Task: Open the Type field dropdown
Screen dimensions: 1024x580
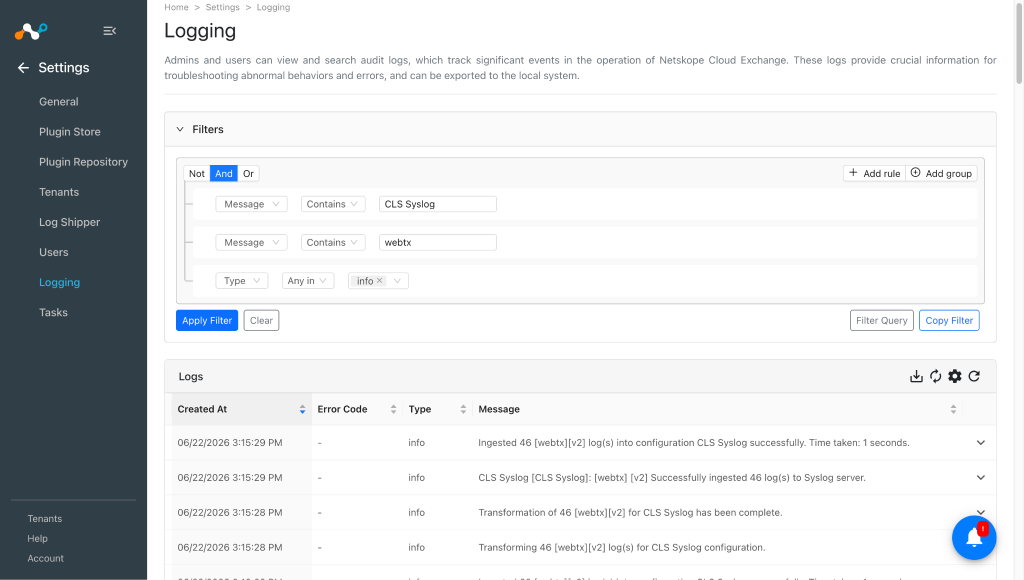Action: 242,281
